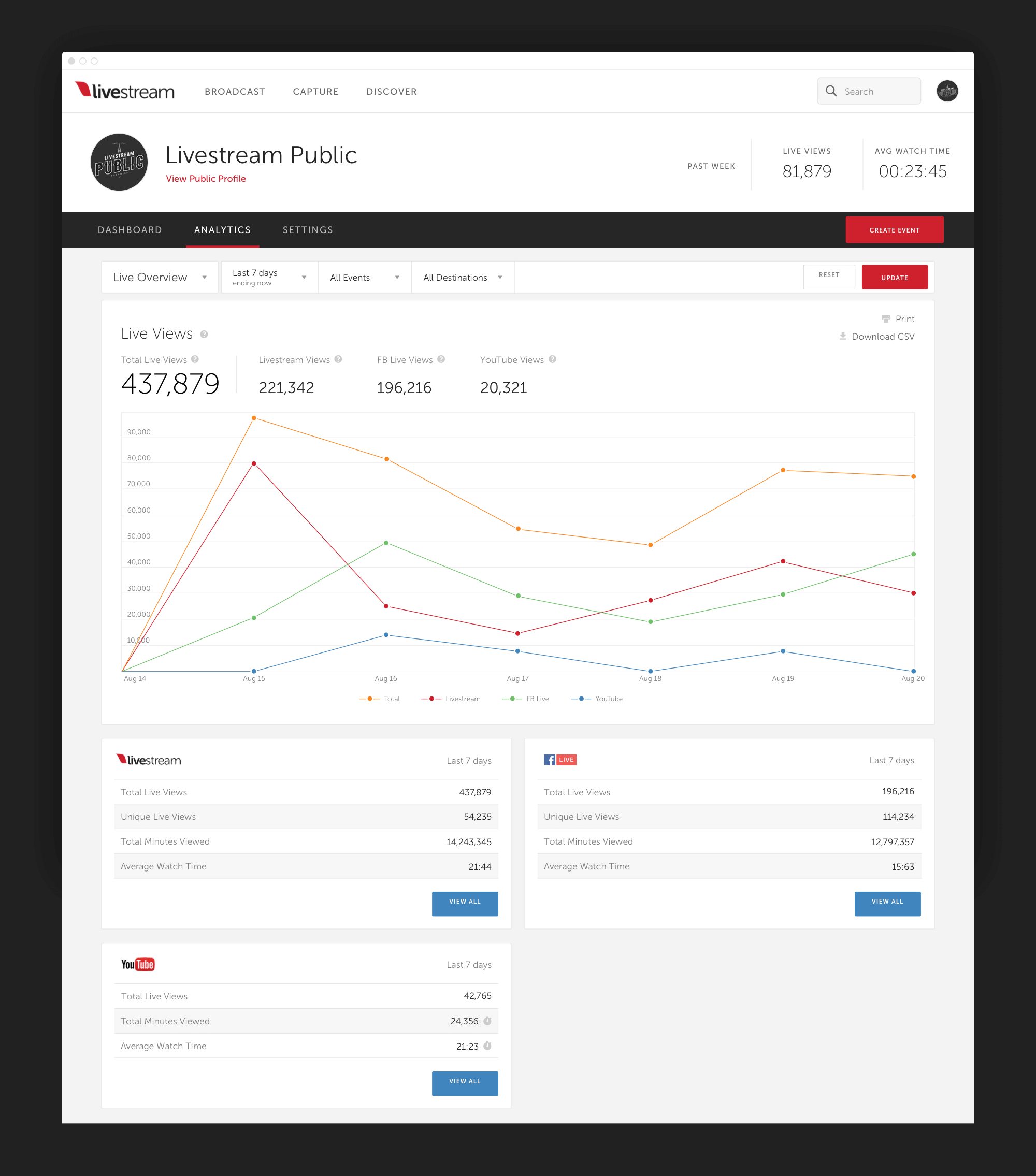
Task: Click green FB Live data point at Aug 20
Action: point(913,554)
